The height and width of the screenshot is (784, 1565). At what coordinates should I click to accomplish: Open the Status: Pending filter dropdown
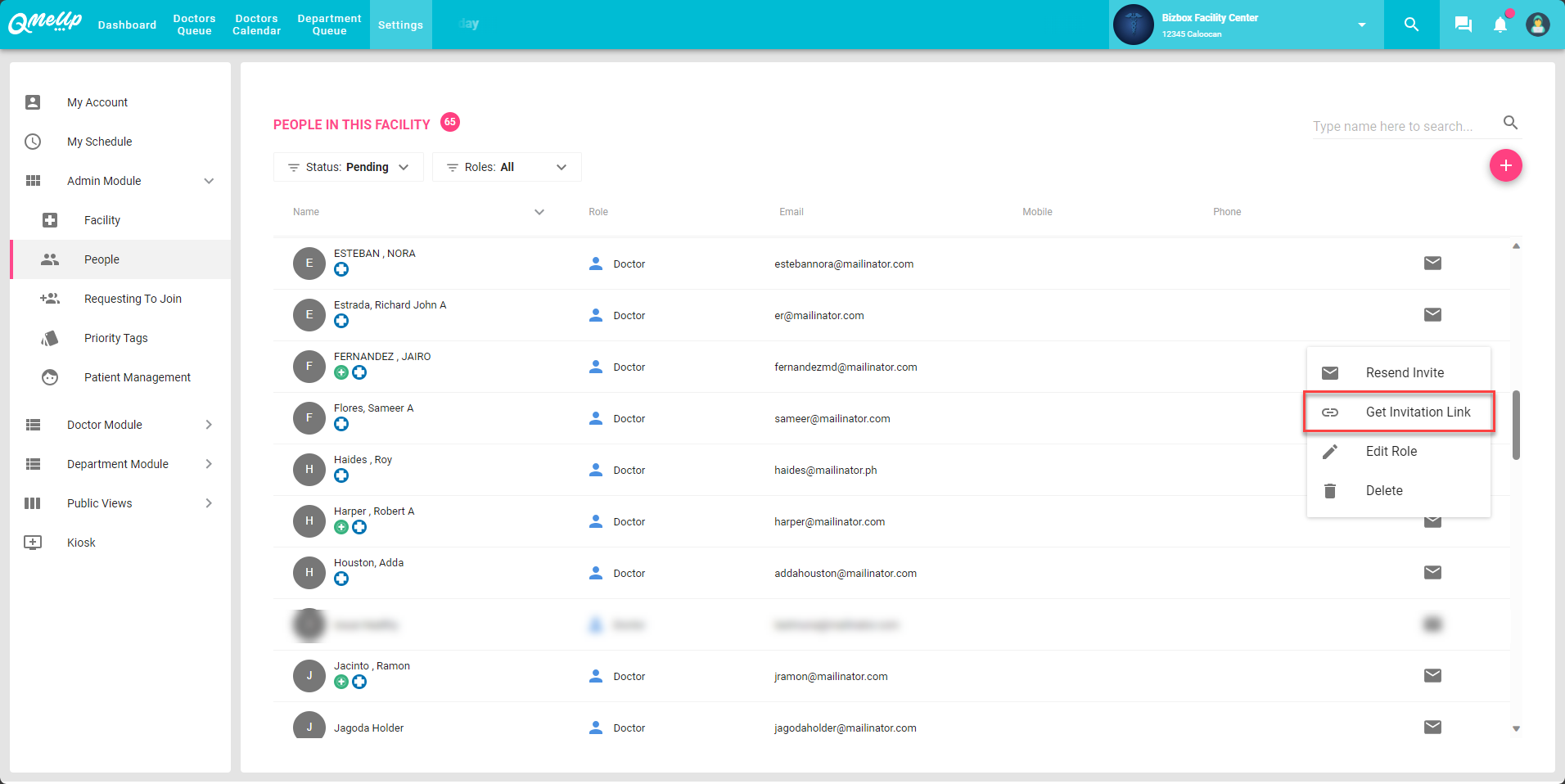click(x=348, y=167)
